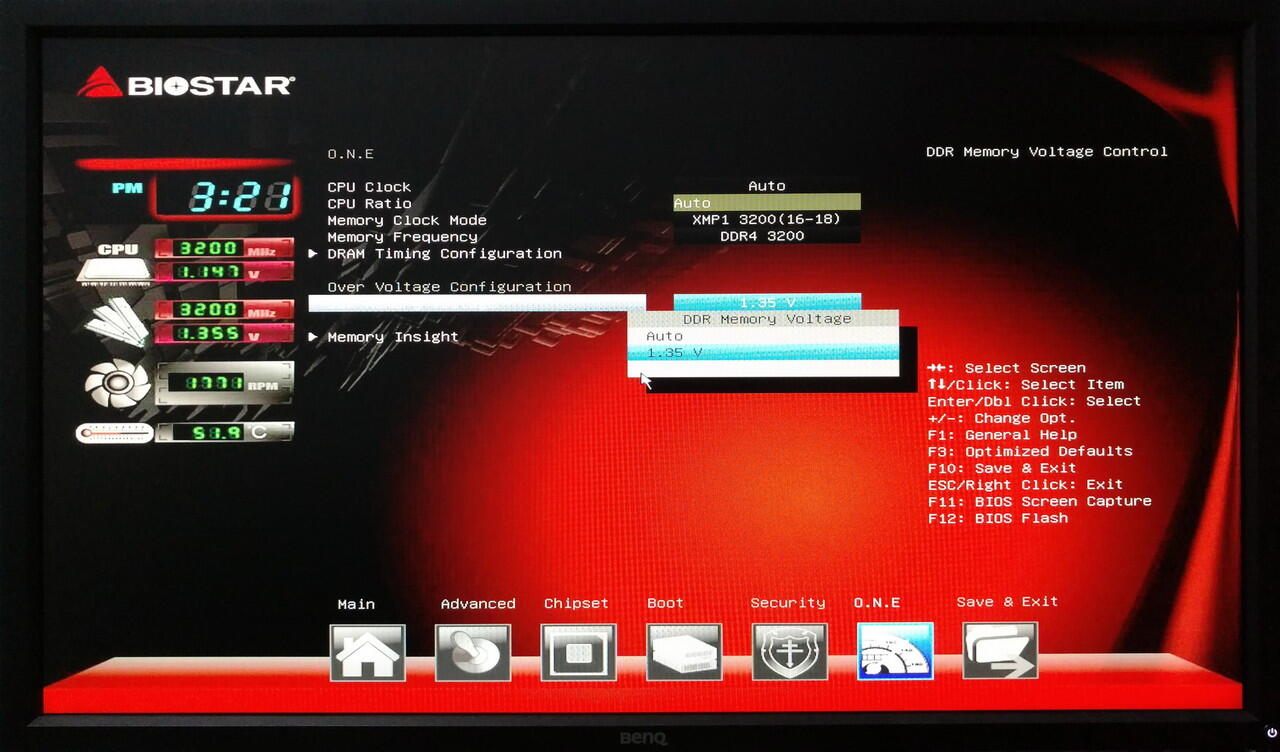Click the fan speed icon
Image resolution: width=1280 pixels, height=752 pixels.
pos(117,384)
